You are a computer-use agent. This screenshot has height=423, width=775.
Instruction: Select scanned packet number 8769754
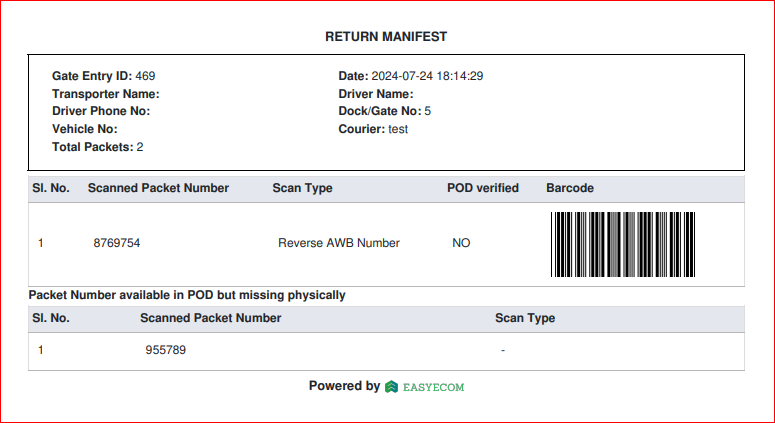click(x=117, y=243)
